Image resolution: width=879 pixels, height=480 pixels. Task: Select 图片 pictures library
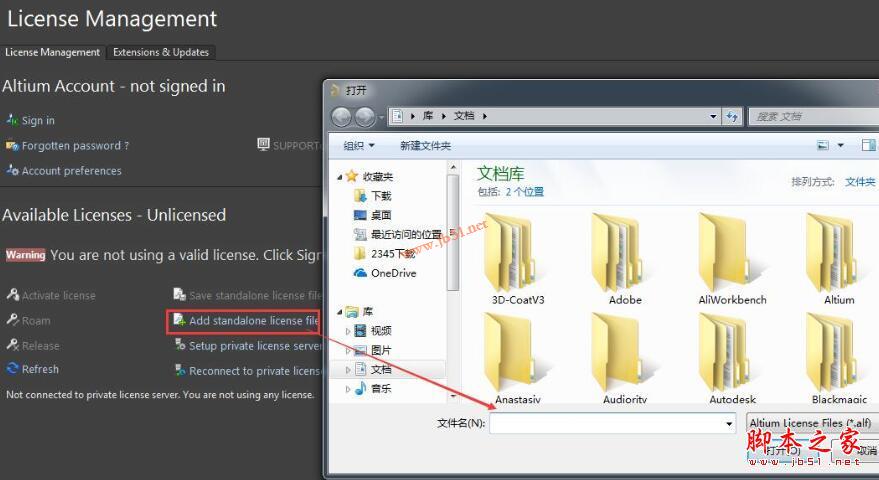point(381,350)
